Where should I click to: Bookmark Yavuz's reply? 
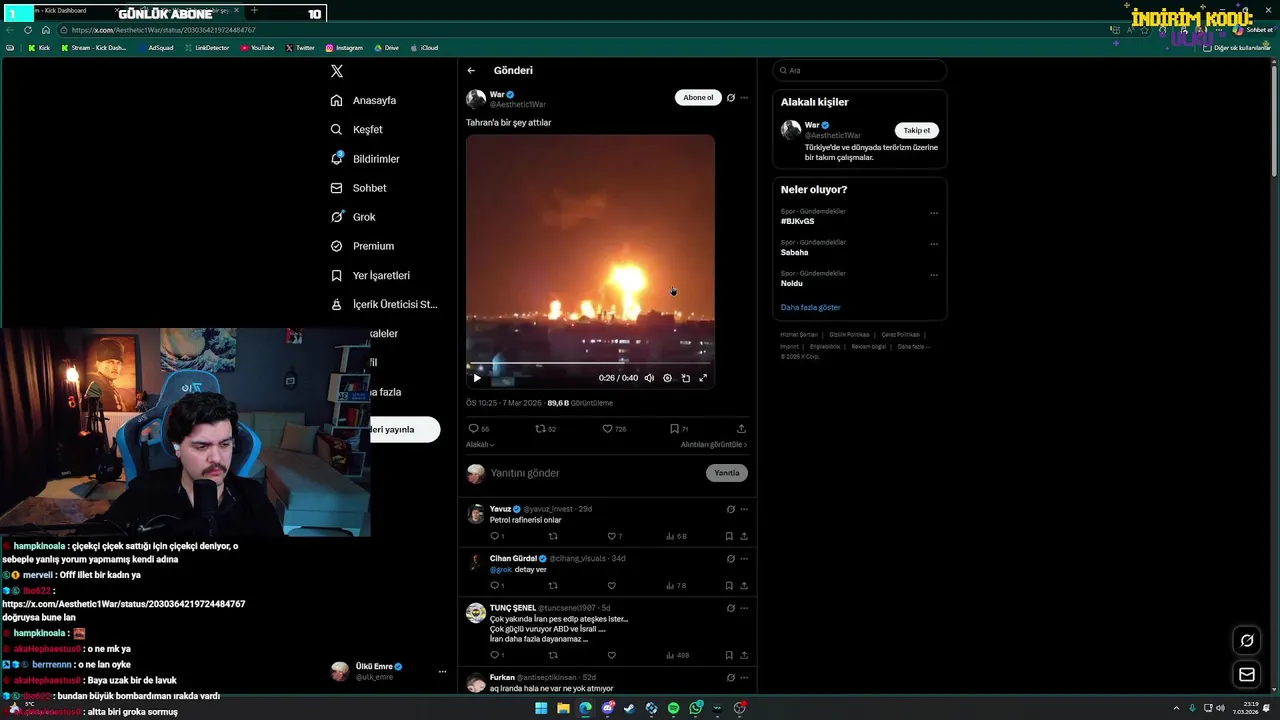coord(729,536)
